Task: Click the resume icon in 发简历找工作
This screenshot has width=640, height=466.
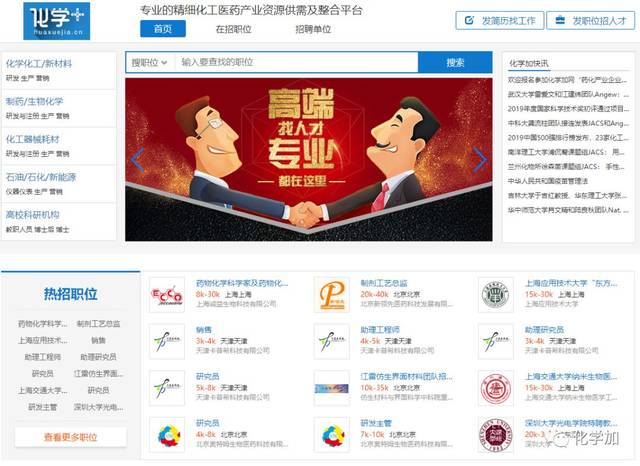Action: point(469,20)
